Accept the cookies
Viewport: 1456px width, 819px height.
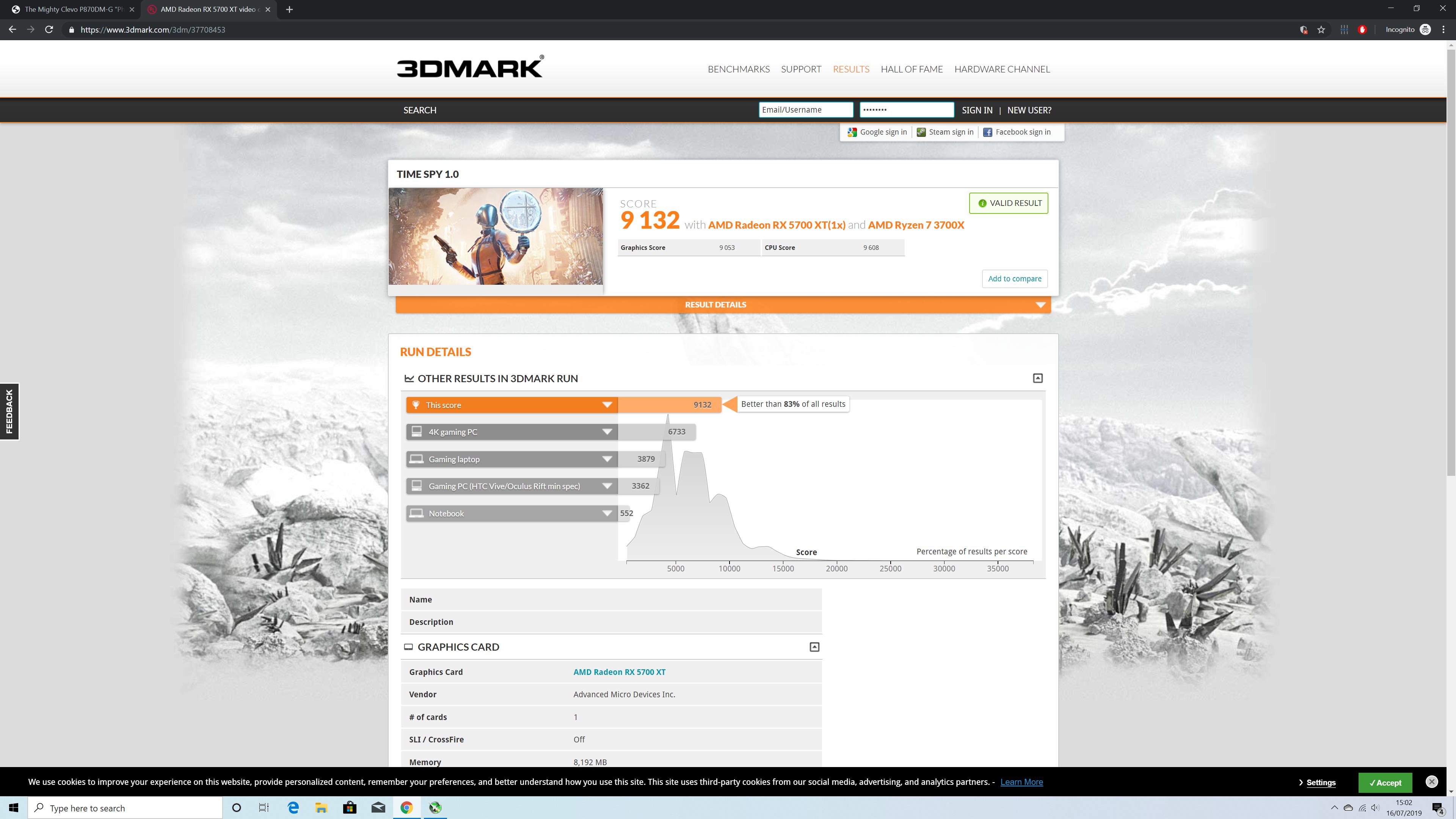pyautogui.click(x=1385, y=783)
